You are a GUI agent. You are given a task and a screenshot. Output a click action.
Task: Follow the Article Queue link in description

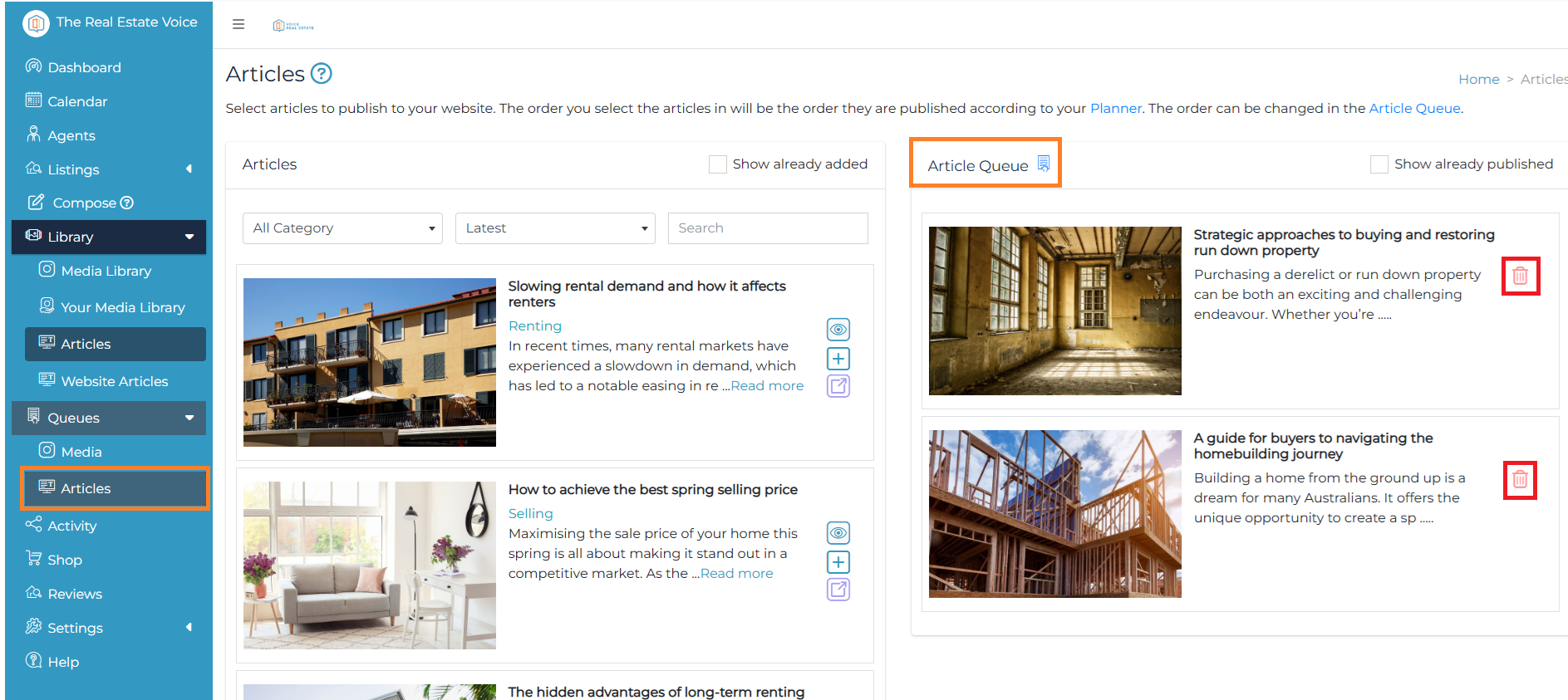click(1414, 108)
